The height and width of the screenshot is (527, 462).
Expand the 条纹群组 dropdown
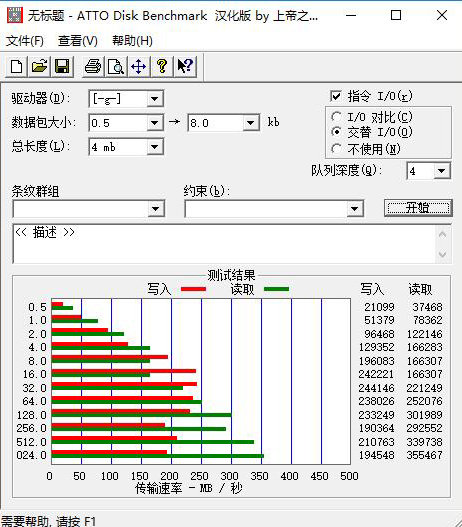[x=155, y=209]
